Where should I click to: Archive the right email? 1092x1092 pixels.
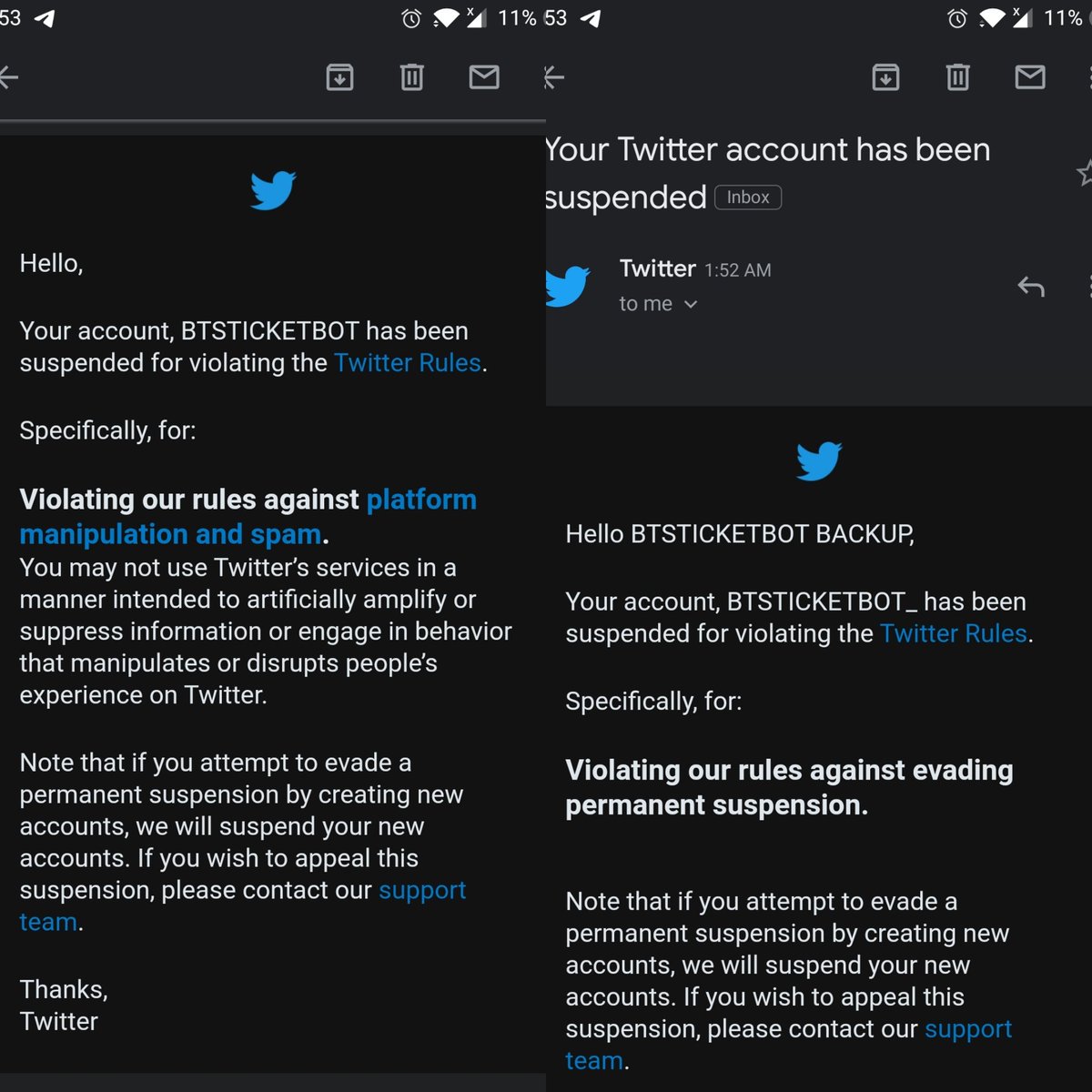pos(885,77)
